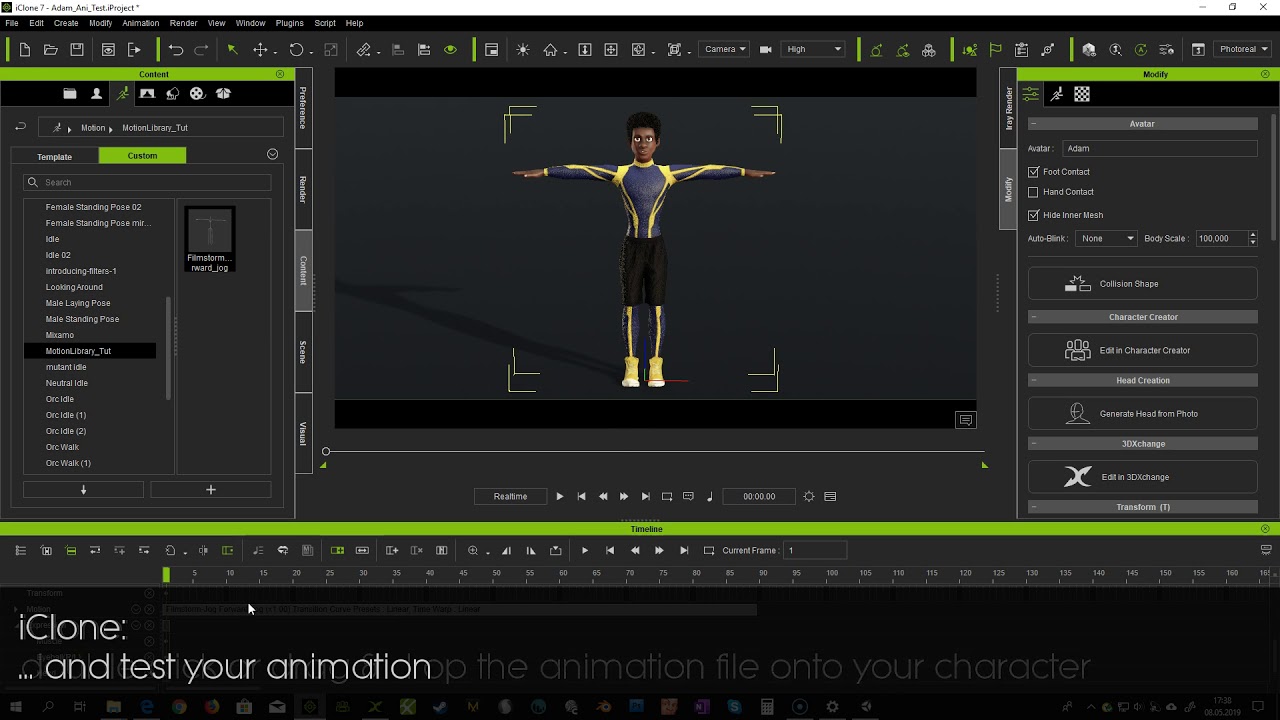1280x720 pixels.
Task: Create a new project via toolbar icon
Action: (x=25, y=49)
